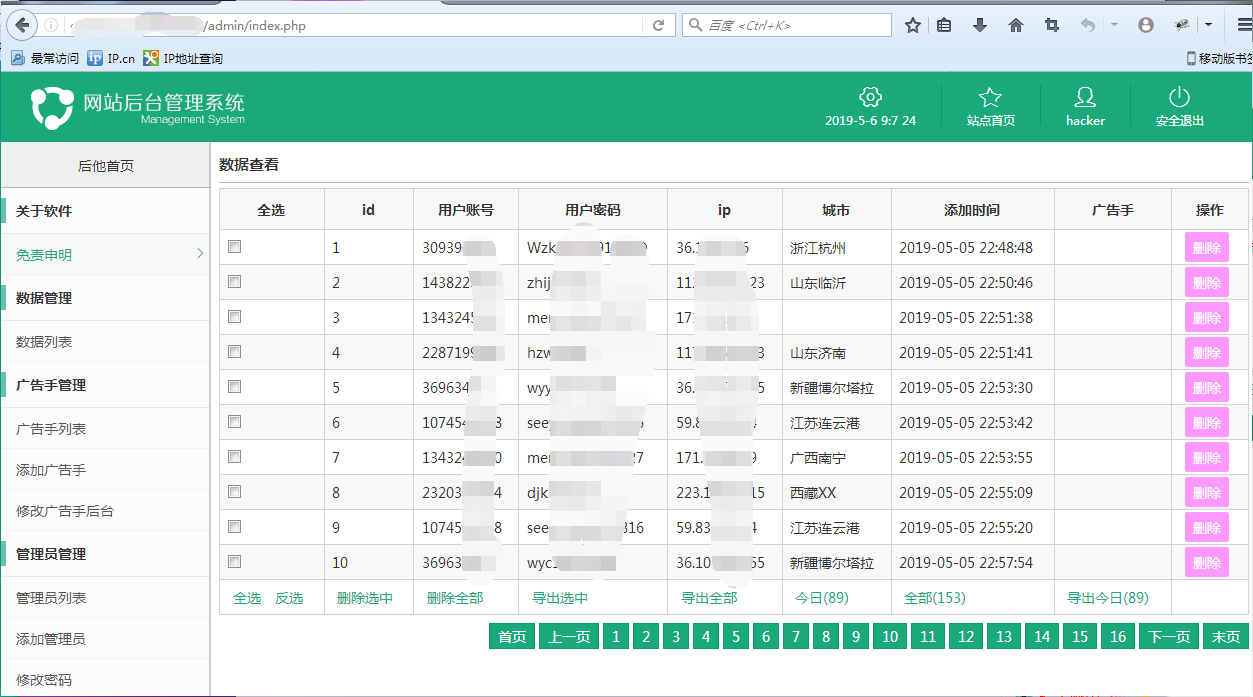1253x697 pixels.
Task: Tick the checkbox for row id 1
Action: pyautogui.click(x=235, y=247)
